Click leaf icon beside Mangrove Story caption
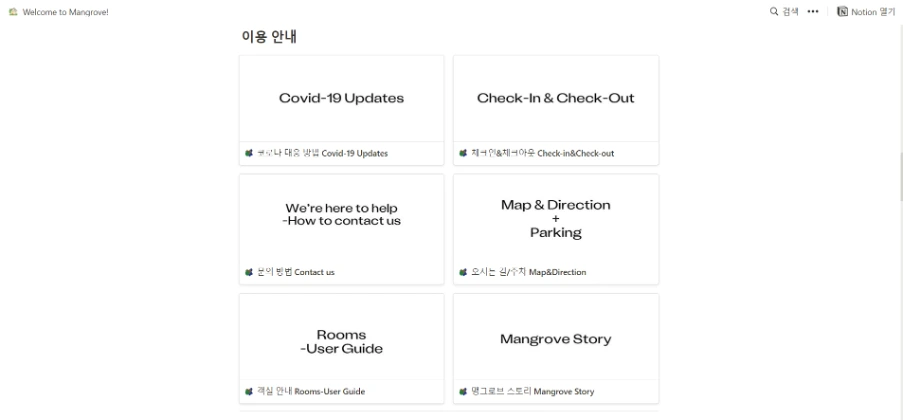904x420 pixels. (463, 391)
